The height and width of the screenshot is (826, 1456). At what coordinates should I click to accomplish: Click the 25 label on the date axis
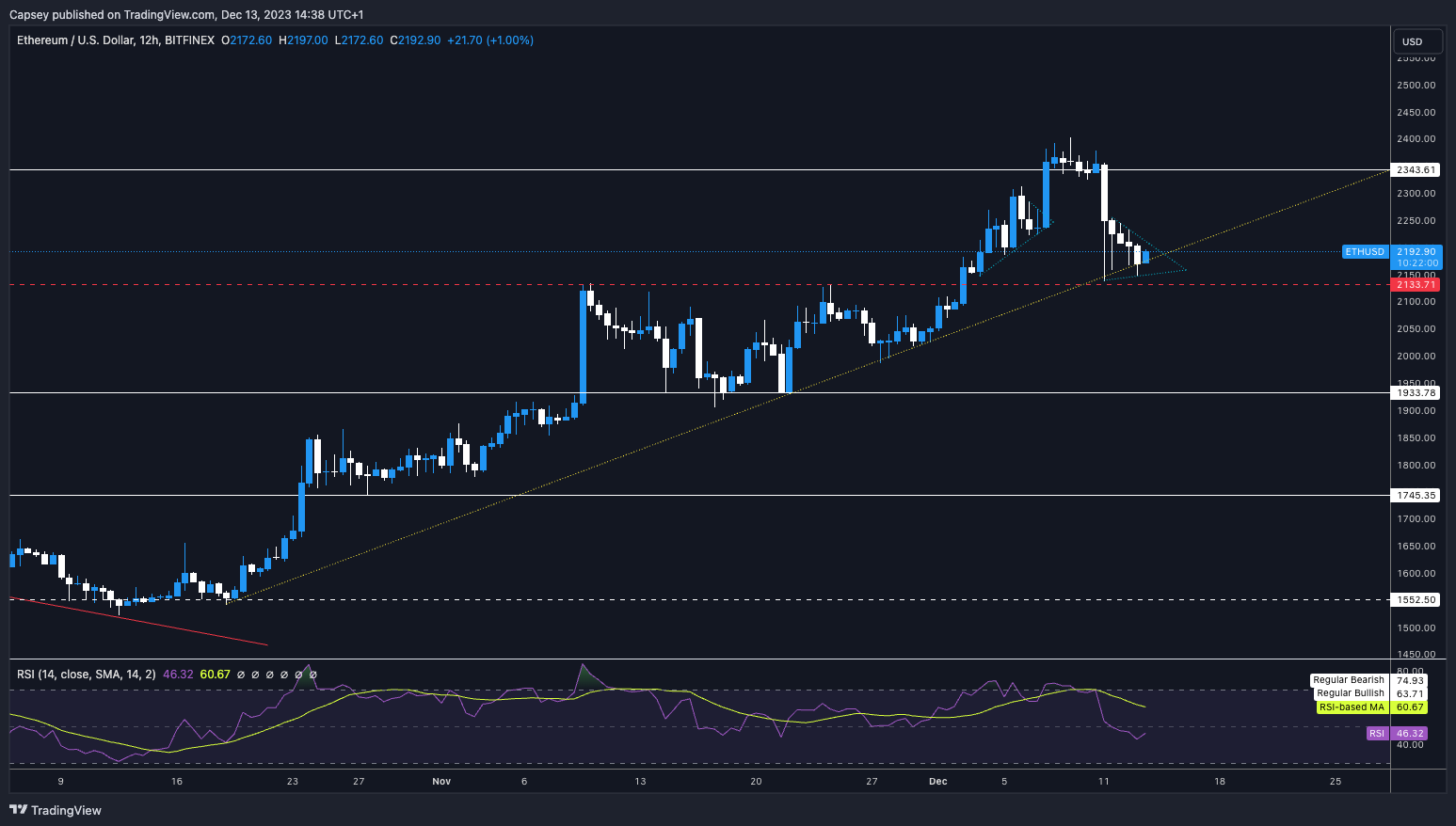1336,782
